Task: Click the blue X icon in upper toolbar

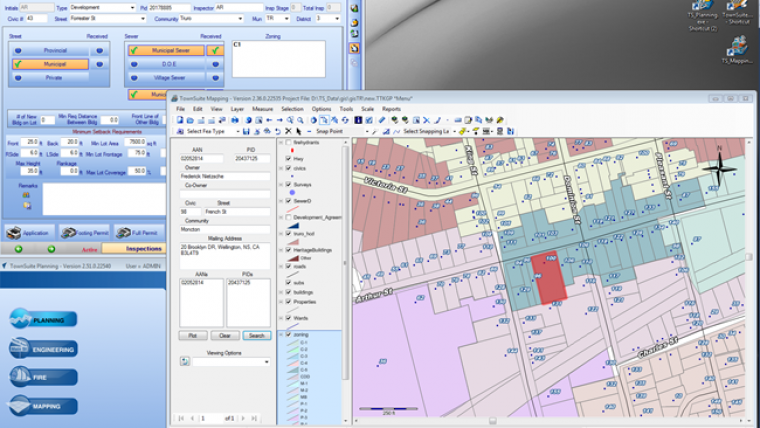Action: (x=427, y=120)
